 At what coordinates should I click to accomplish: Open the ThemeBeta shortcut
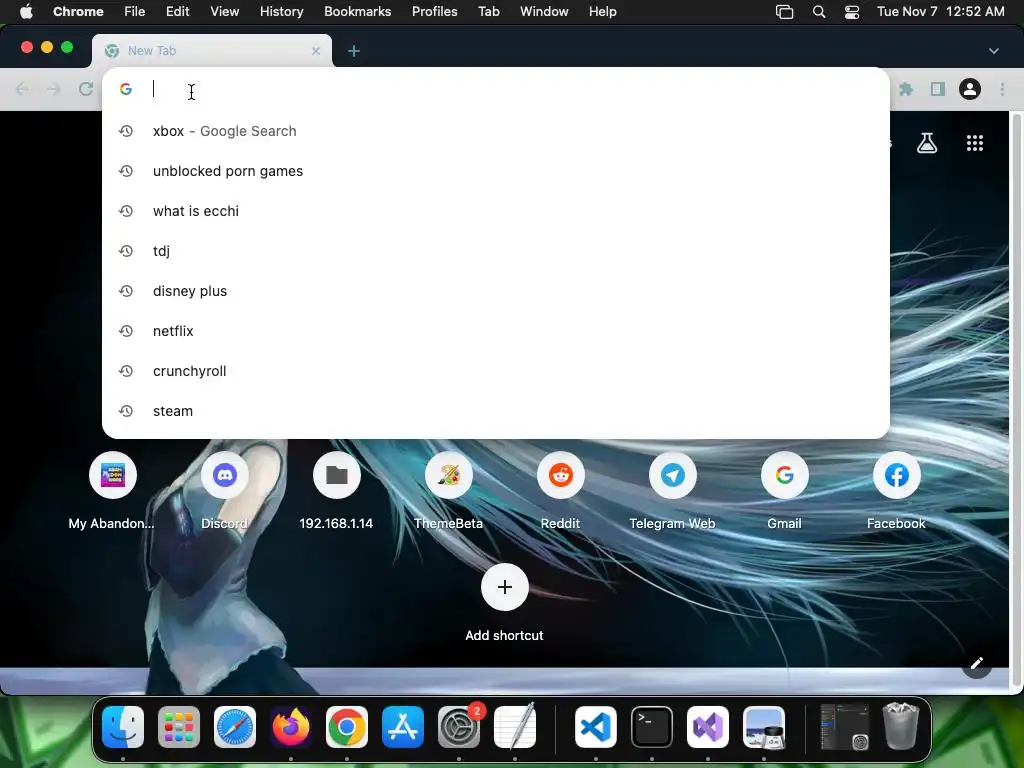coord(449,491)
